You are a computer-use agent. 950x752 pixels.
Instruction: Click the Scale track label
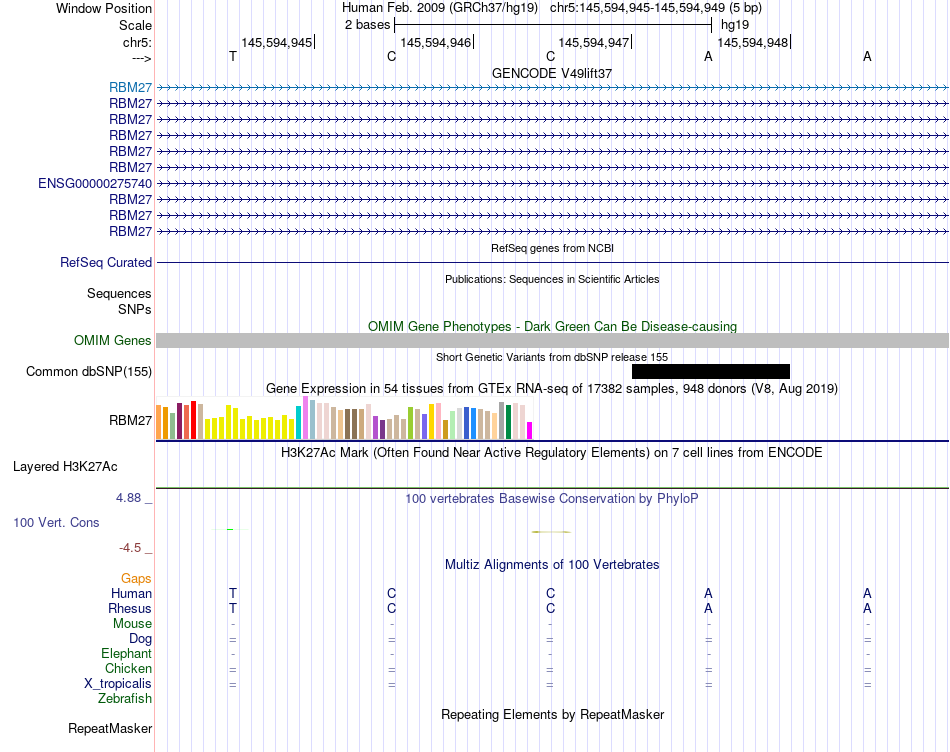point(135,25)
